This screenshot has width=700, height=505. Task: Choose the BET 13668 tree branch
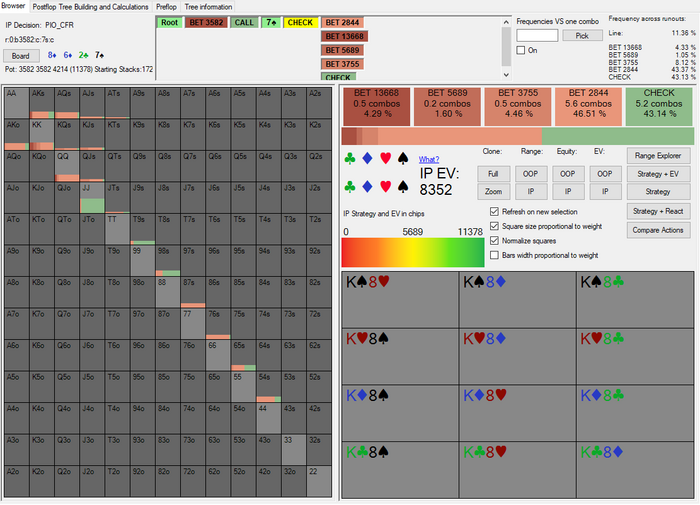(x=344, y=36)
